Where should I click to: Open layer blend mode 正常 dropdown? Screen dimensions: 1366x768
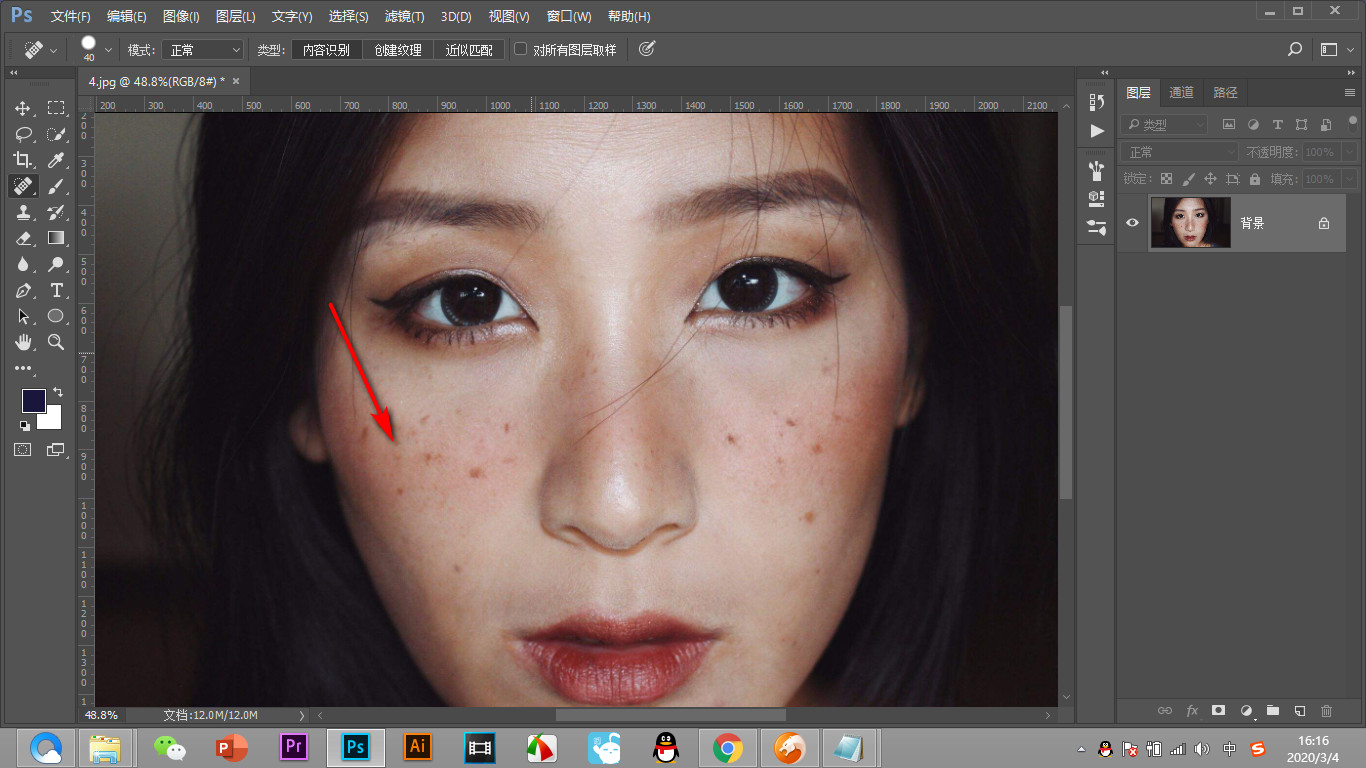click(x=1180, y=152)
